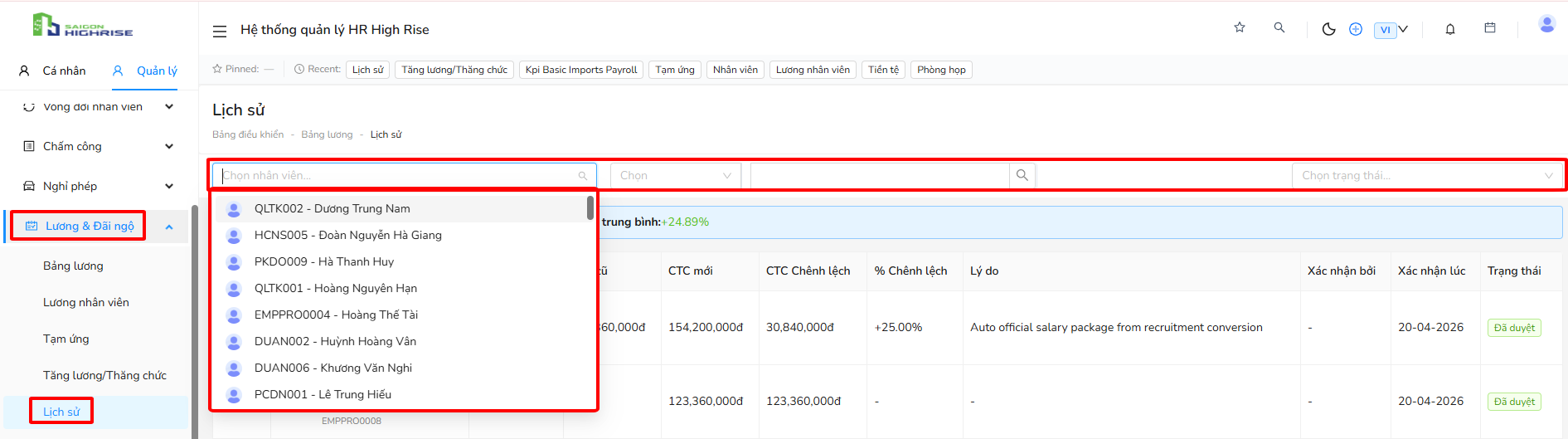Expand the Chấm công menu

pyautogui.click(x=99, y=146)
